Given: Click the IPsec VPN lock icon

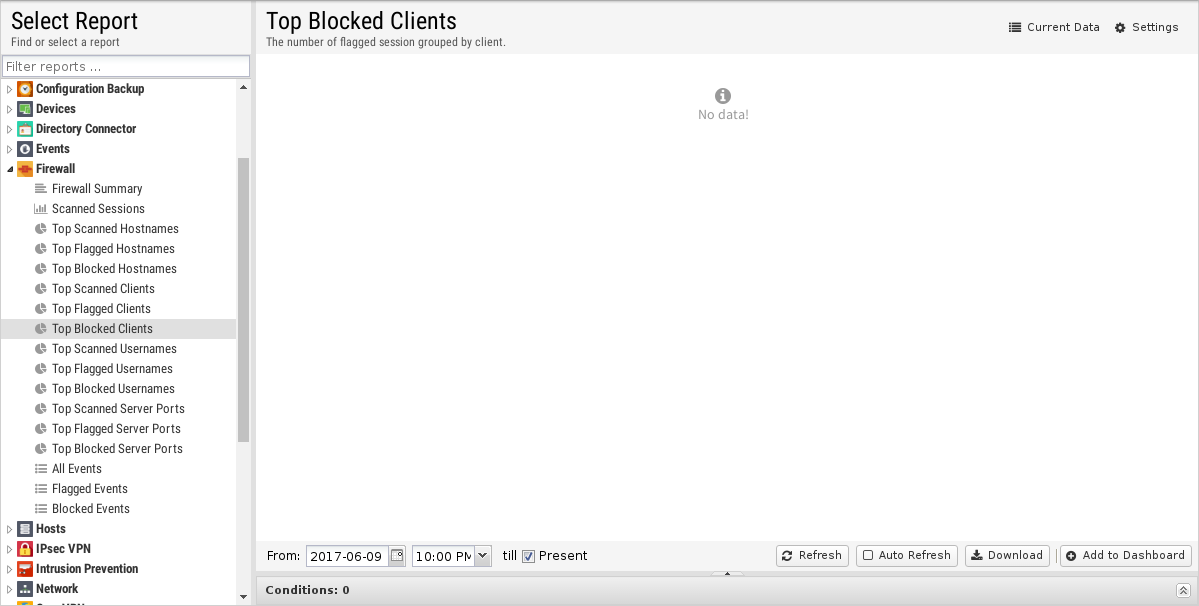Looking at the screenshot, I should (x=24, y=549).
